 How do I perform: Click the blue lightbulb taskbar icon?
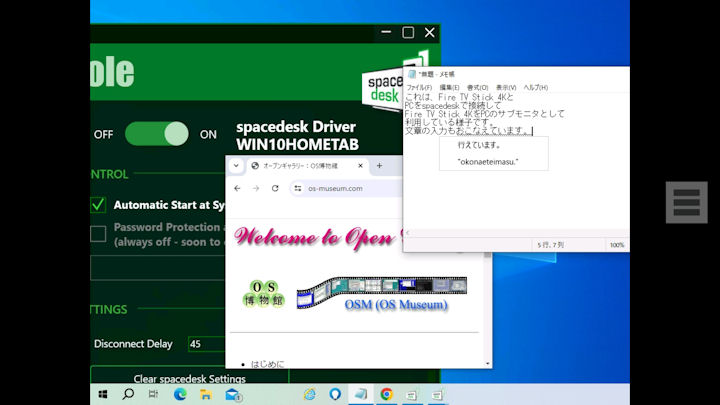(335, 394)
